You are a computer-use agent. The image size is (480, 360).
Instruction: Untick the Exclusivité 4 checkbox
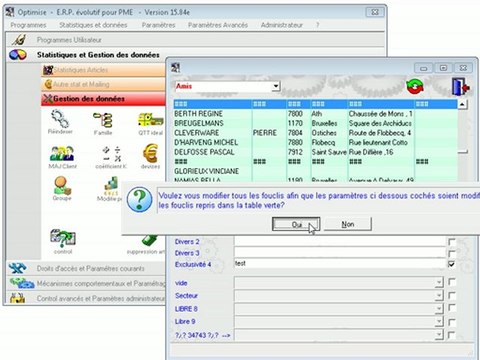452,264
